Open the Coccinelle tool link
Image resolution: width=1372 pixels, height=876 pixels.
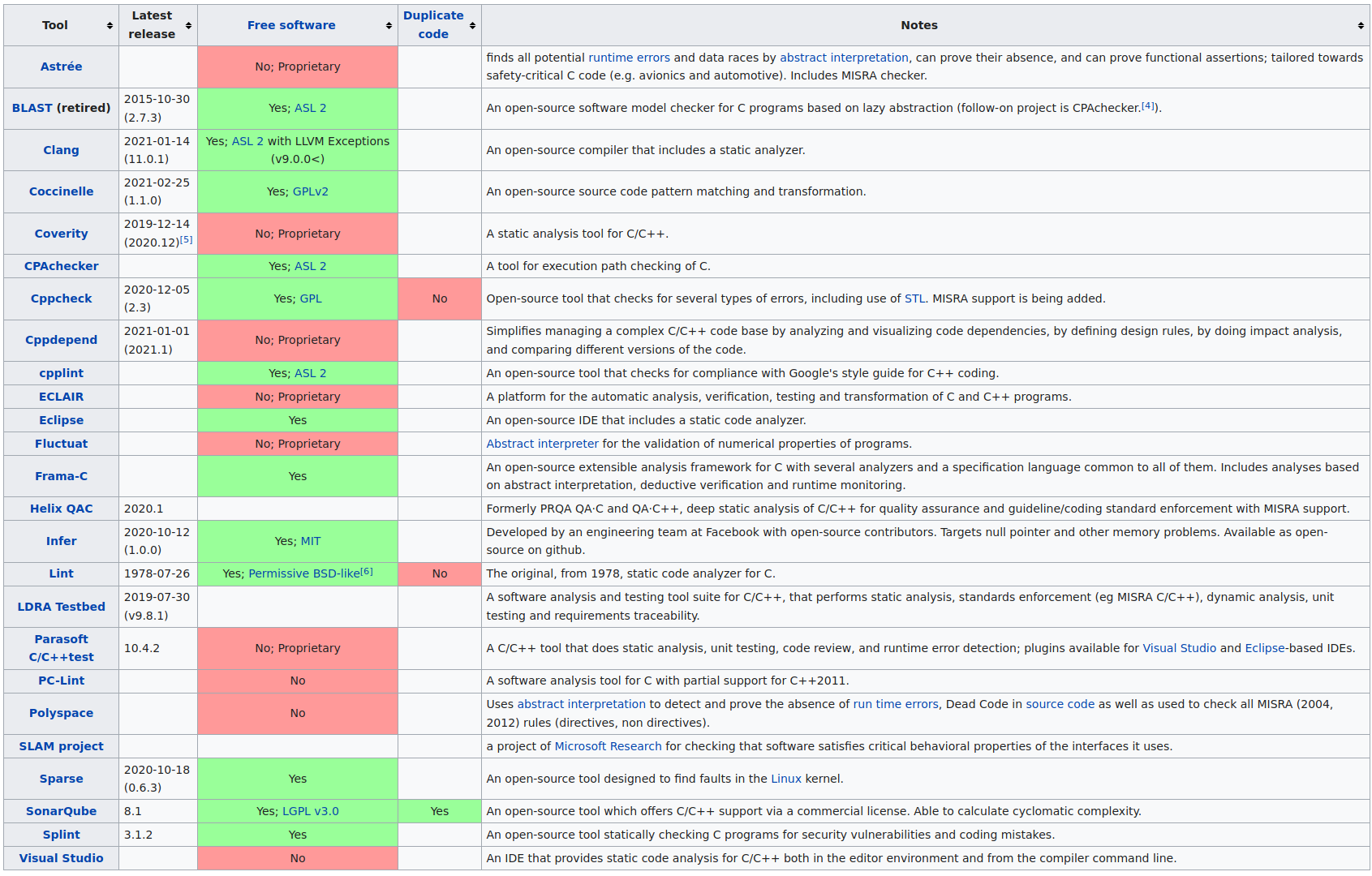click(x=61, y=191)
